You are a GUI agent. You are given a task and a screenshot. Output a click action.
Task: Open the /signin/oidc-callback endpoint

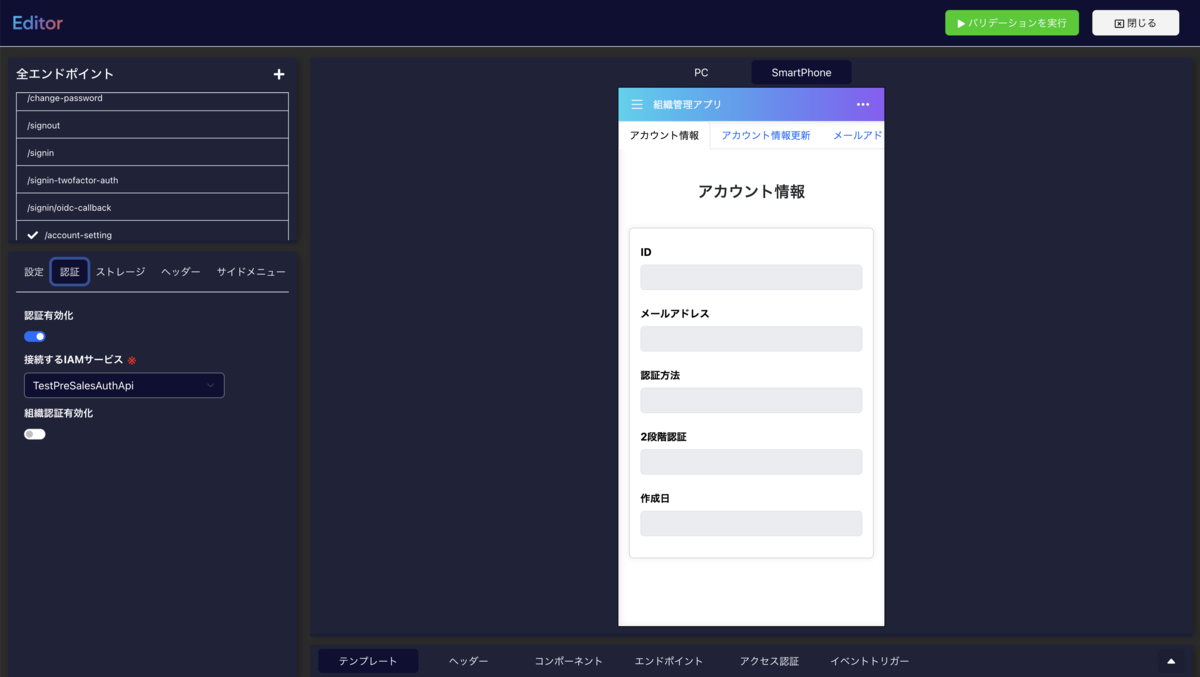152,207
